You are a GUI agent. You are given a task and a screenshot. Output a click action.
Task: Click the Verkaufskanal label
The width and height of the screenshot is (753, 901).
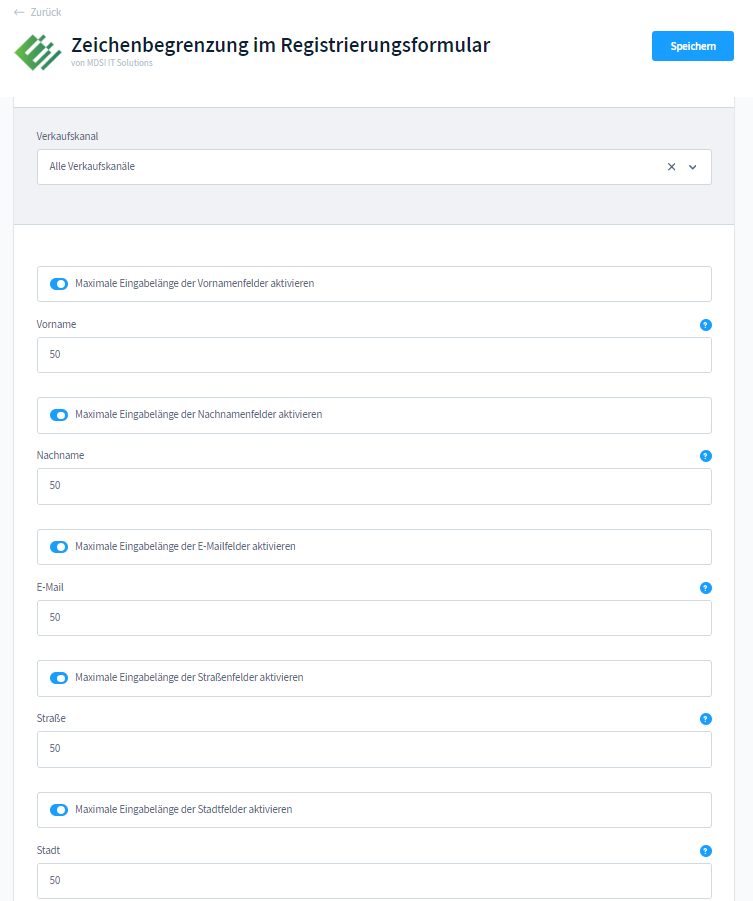pos(67,136)
